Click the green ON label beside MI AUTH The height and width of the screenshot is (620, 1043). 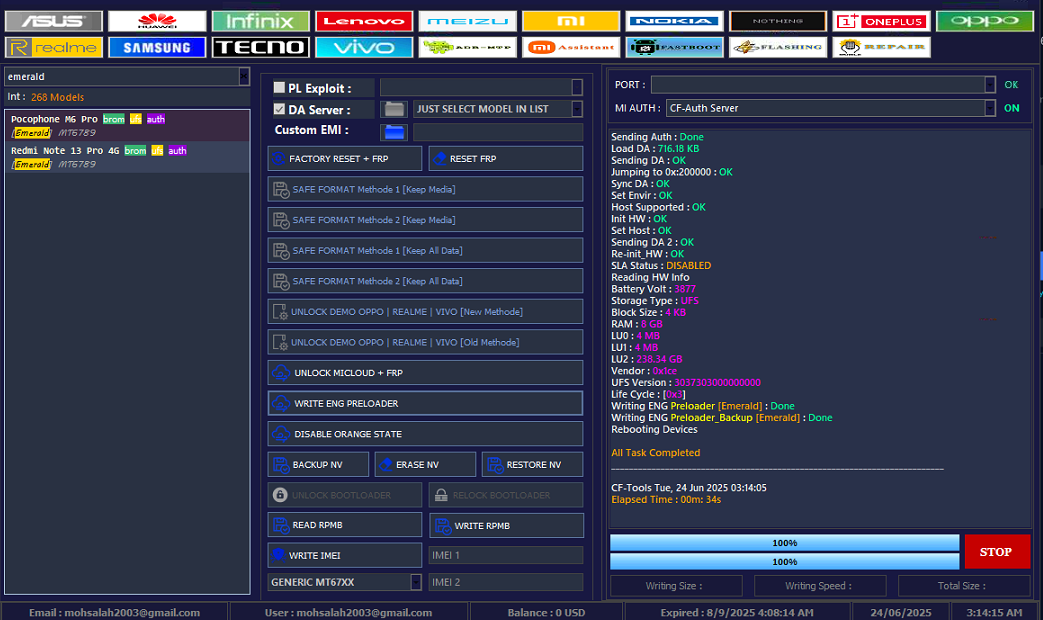coord(1011,108)
